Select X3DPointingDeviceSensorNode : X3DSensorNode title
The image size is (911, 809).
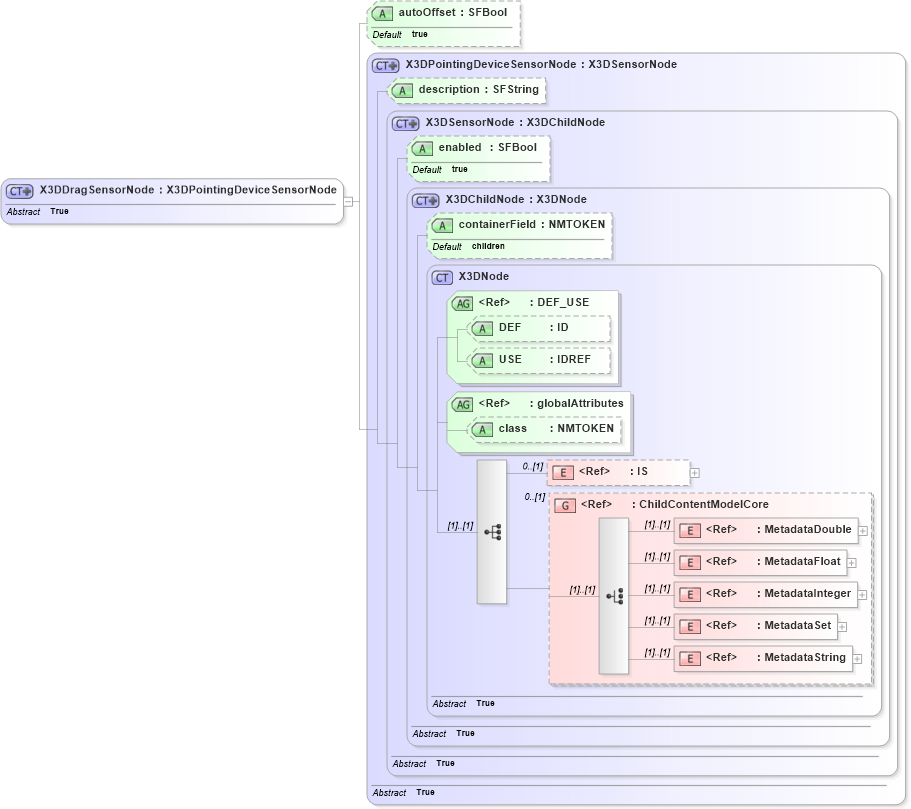click(541, 64)
